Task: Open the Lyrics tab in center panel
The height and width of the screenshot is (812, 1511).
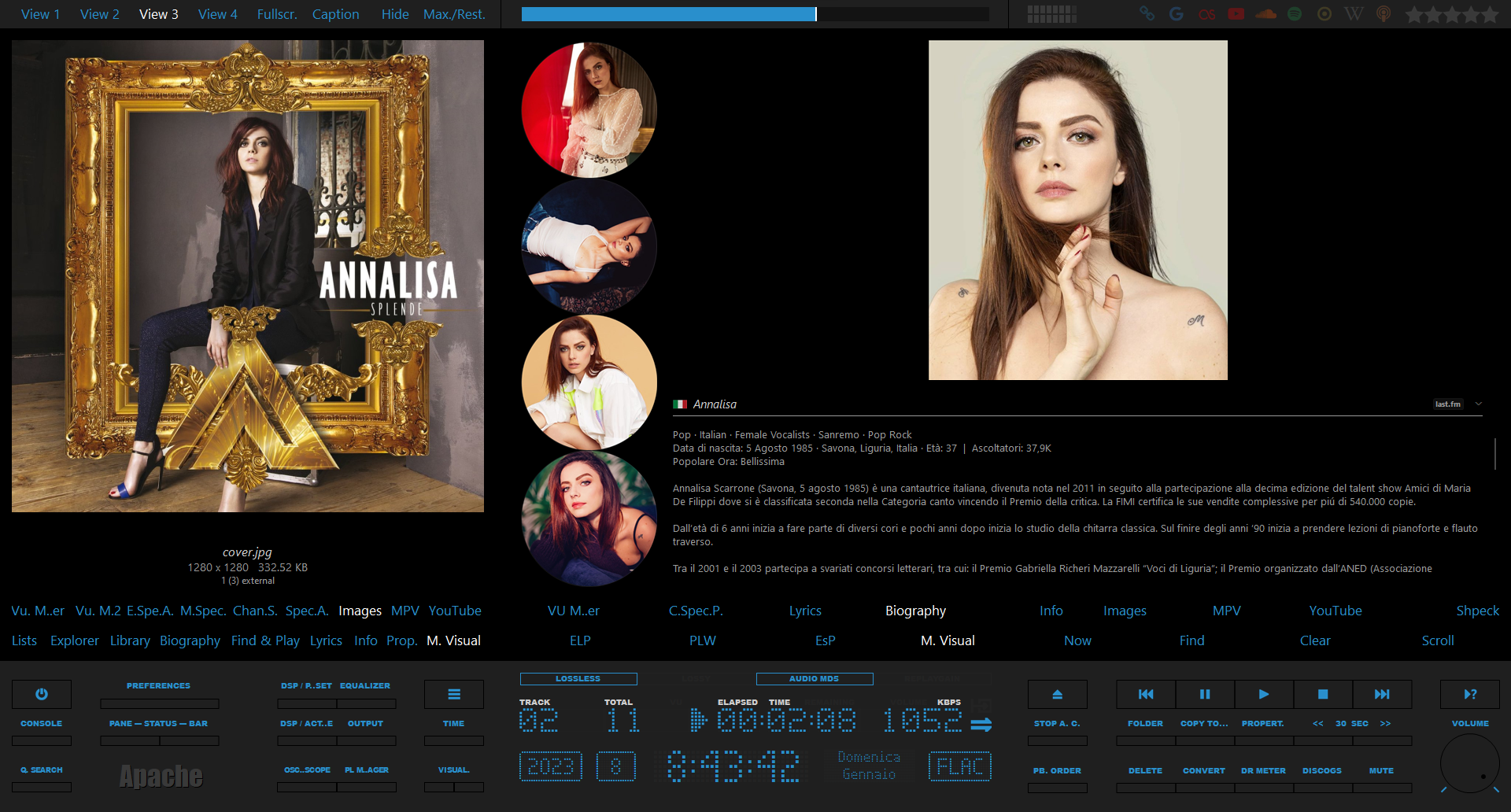Action: 805,611
